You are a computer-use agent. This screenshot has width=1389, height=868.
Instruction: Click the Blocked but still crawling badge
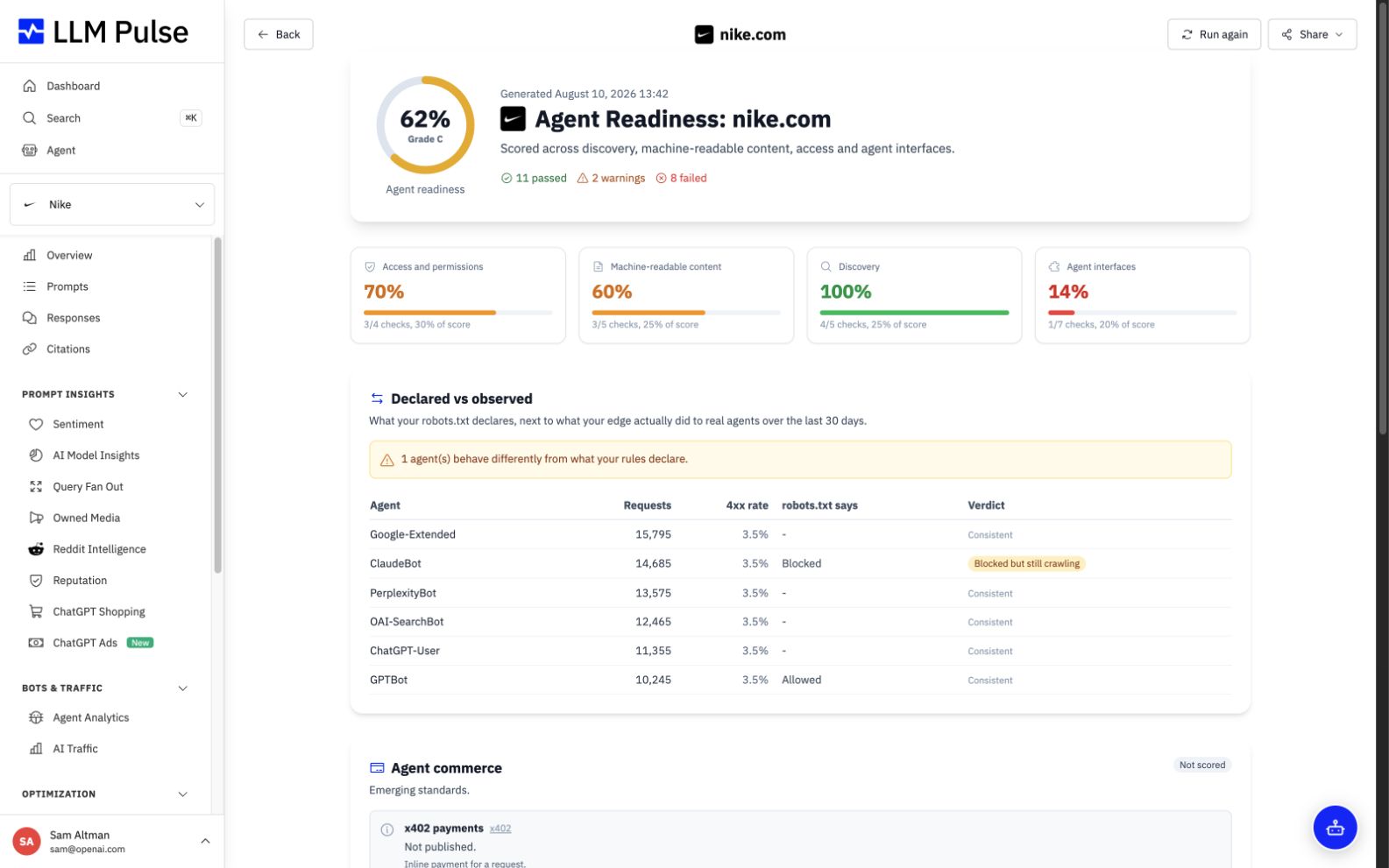1026,564
